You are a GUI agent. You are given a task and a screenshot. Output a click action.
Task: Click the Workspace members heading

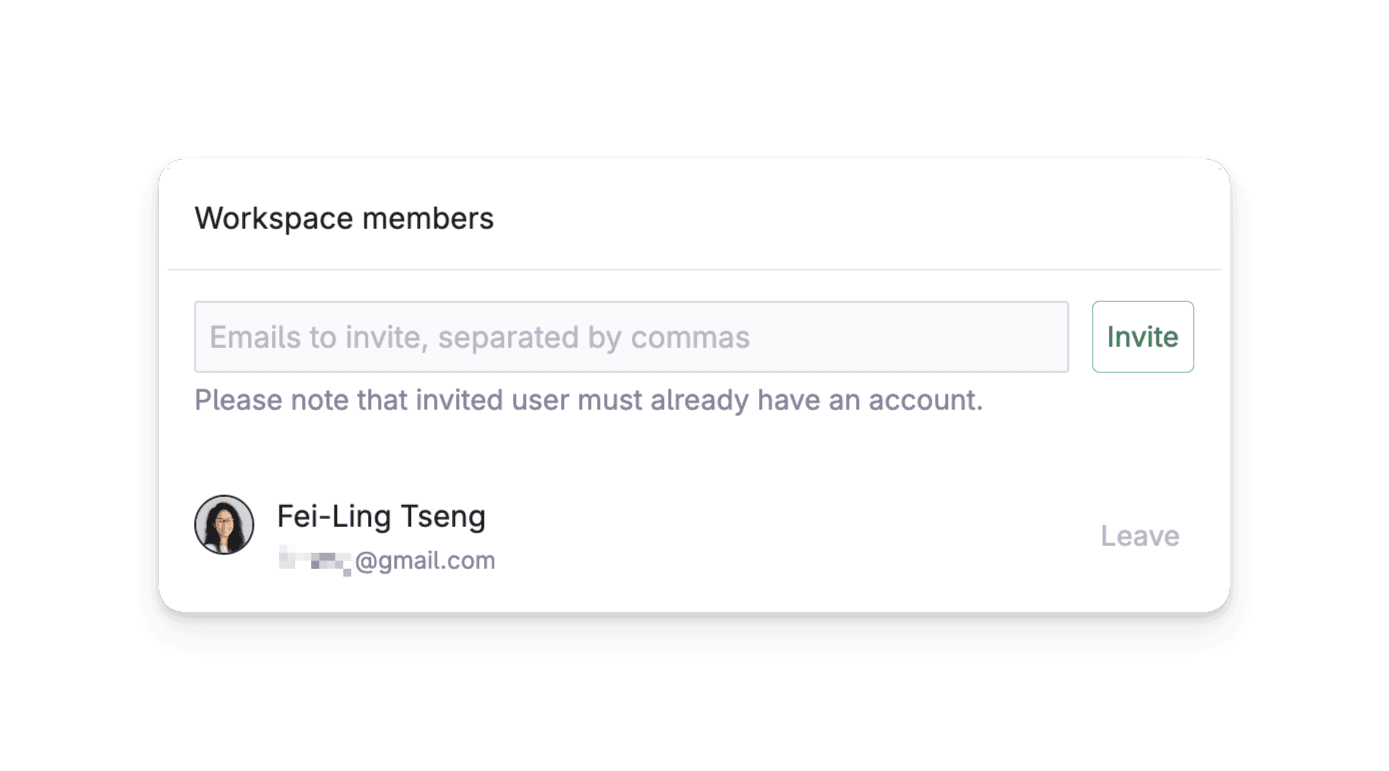(344, 218)
